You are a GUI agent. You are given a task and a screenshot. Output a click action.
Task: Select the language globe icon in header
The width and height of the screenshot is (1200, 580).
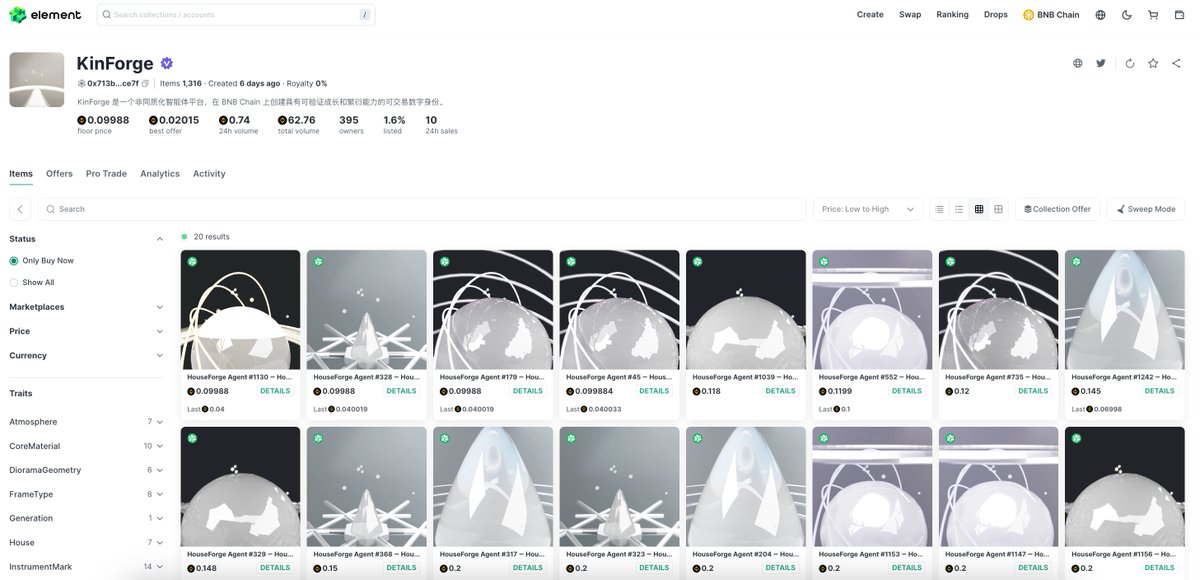tap(1101, 15)
